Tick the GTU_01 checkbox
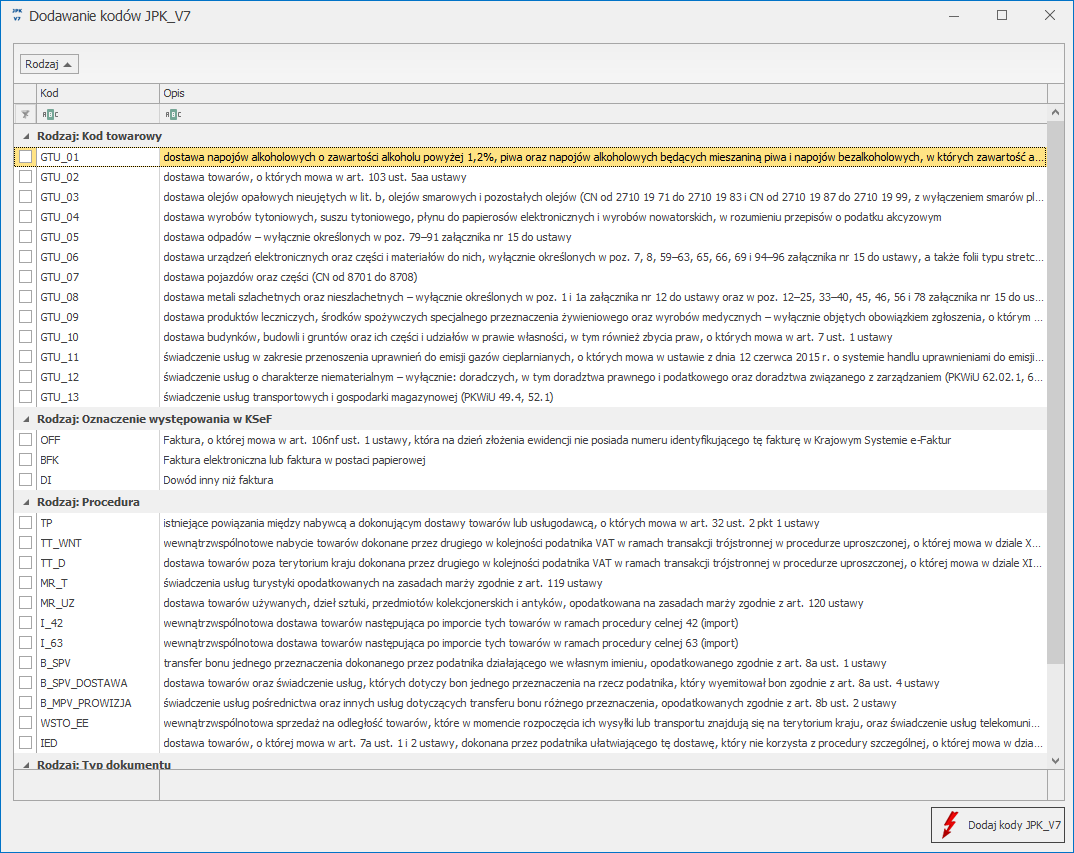 [26, 157]
